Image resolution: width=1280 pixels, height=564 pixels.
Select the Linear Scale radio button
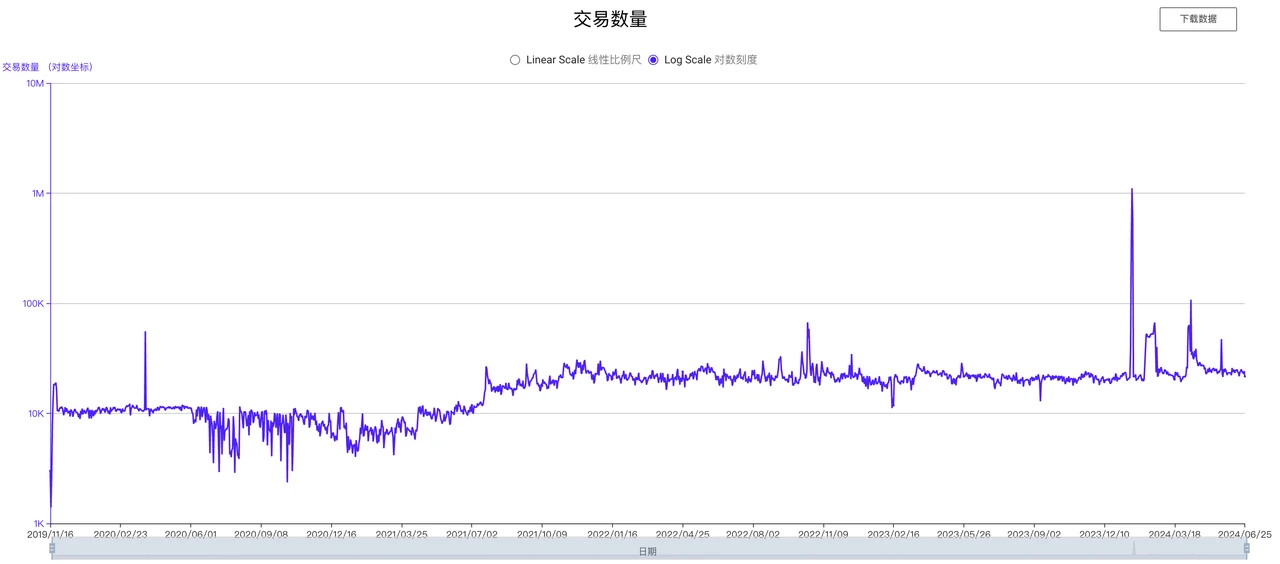[515, 60]
